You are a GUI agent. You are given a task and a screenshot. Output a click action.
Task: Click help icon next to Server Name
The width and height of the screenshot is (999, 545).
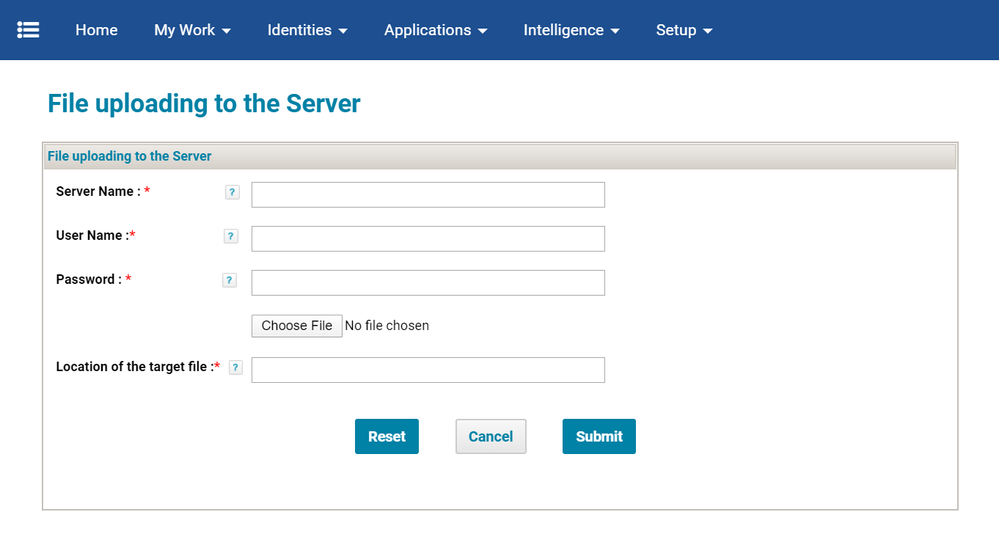(232, 193)
